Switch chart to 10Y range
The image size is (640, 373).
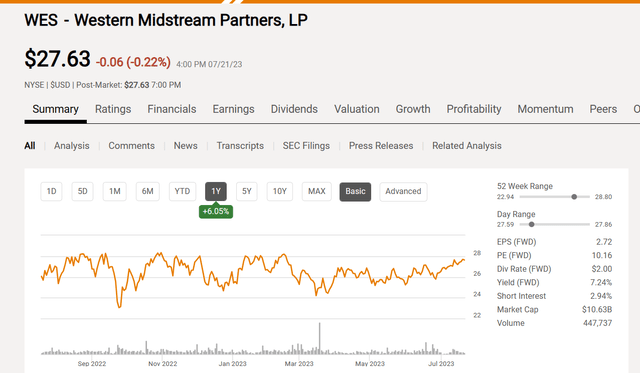pos(280,191)
